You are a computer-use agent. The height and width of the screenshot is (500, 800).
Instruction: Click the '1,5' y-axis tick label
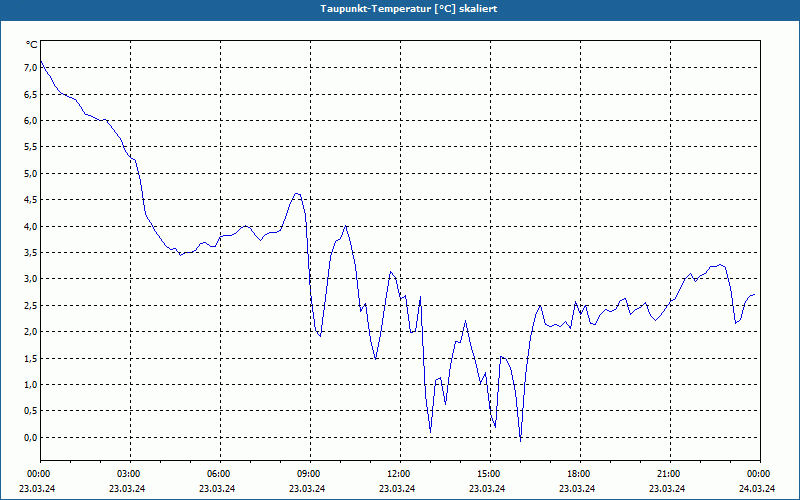(32, 358)
